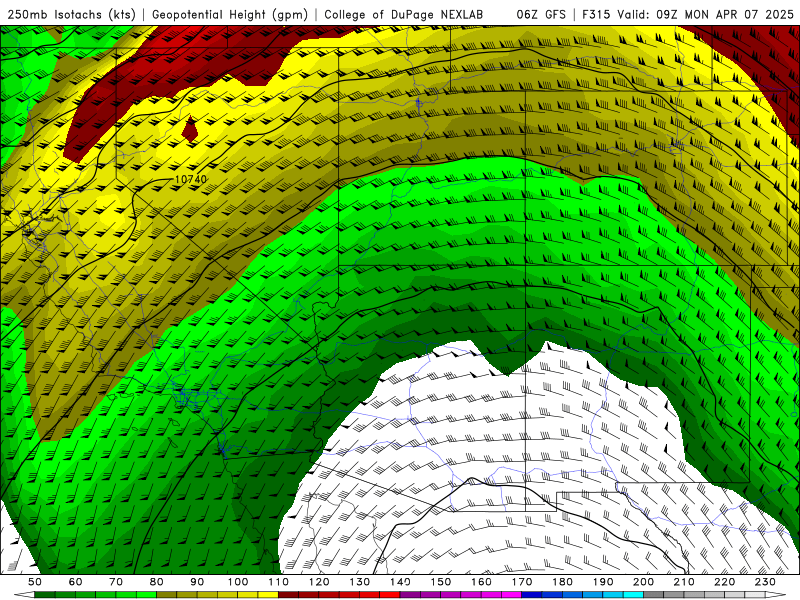Select the darkest green swatch starting the color bar
Screen dimensions: 800x600
click(45, 595)
